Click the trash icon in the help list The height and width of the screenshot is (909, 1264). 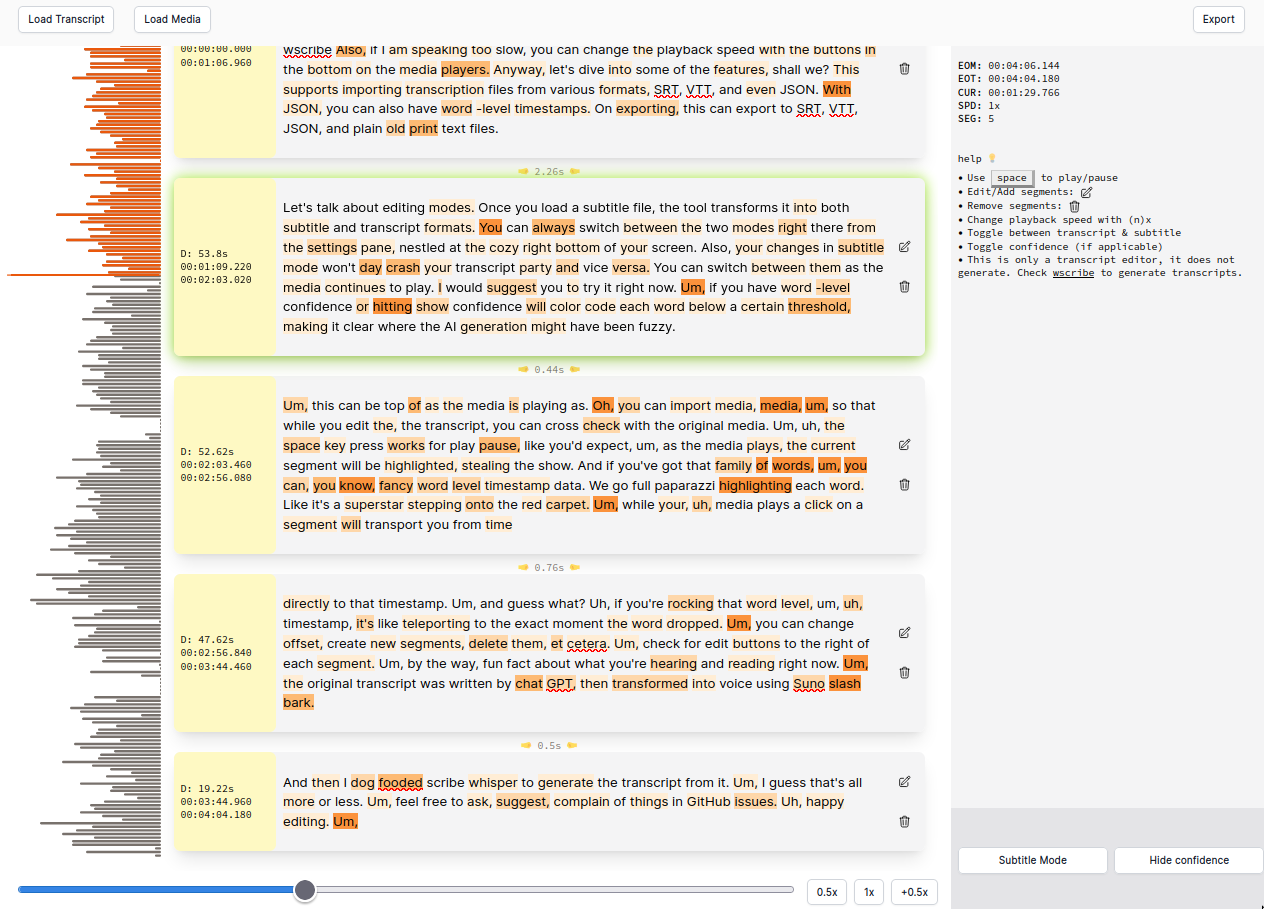coord(1075,206)
